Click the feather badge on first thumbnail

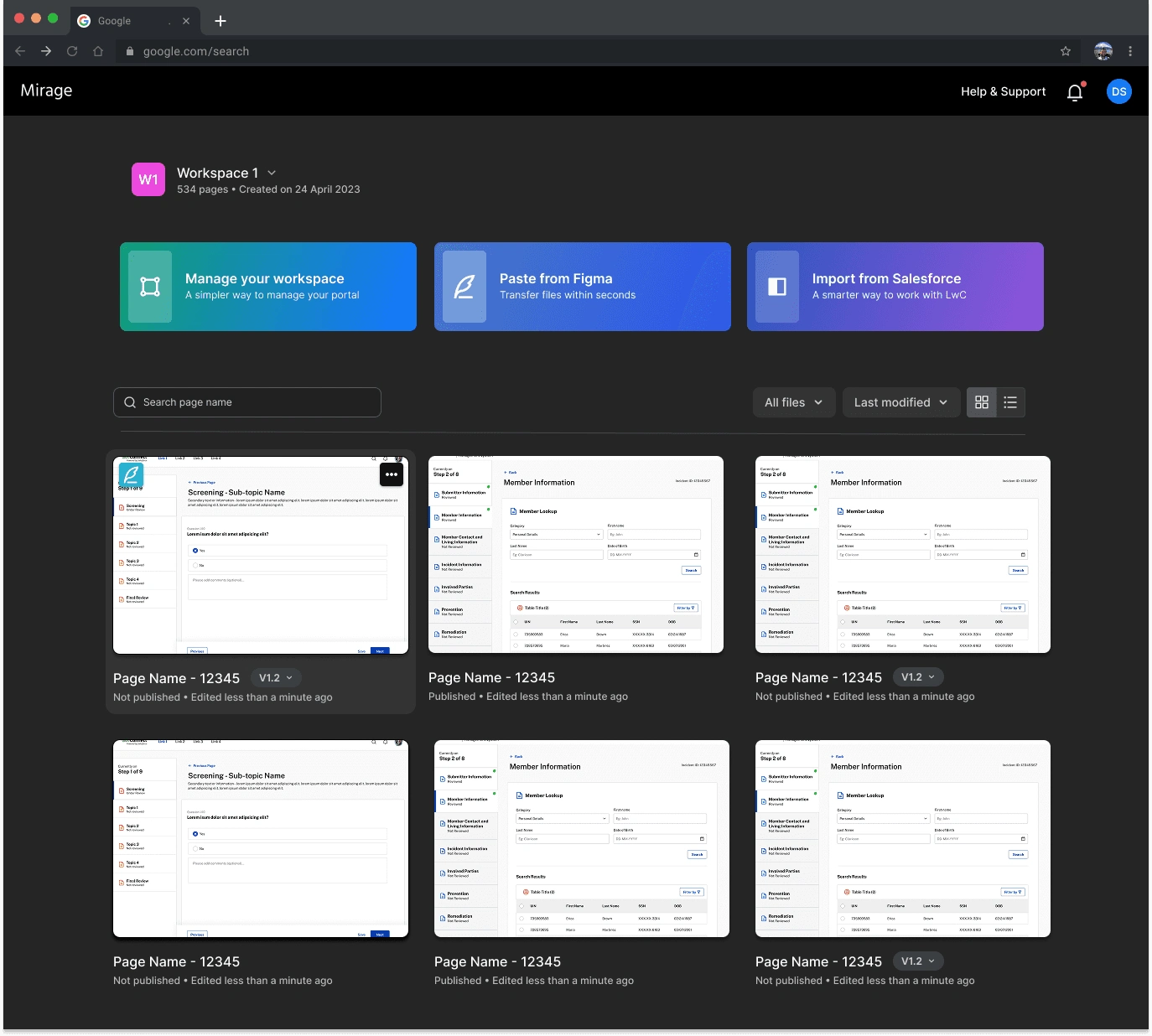[131, 474]
